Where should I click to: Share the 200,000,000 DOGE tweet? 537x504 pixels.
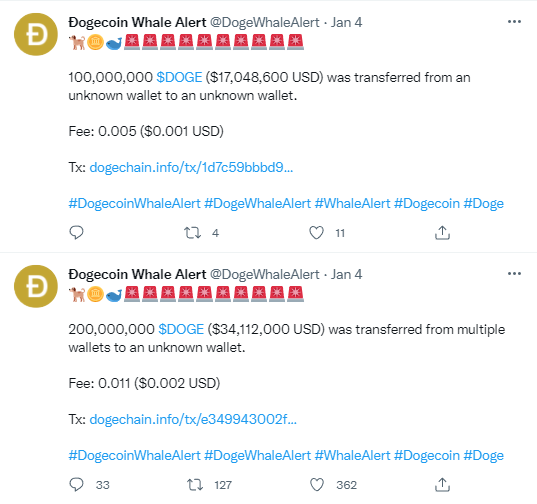click(x=442, y=485)
